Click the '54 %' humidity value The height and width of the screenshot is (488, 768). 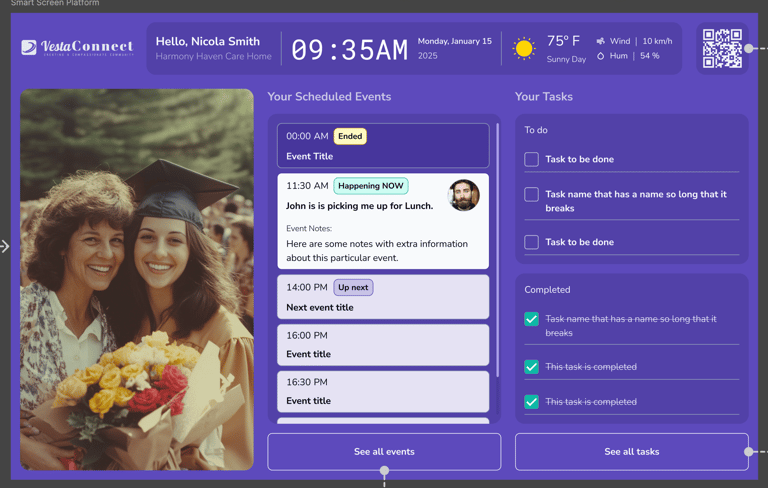tap(649, 56)
